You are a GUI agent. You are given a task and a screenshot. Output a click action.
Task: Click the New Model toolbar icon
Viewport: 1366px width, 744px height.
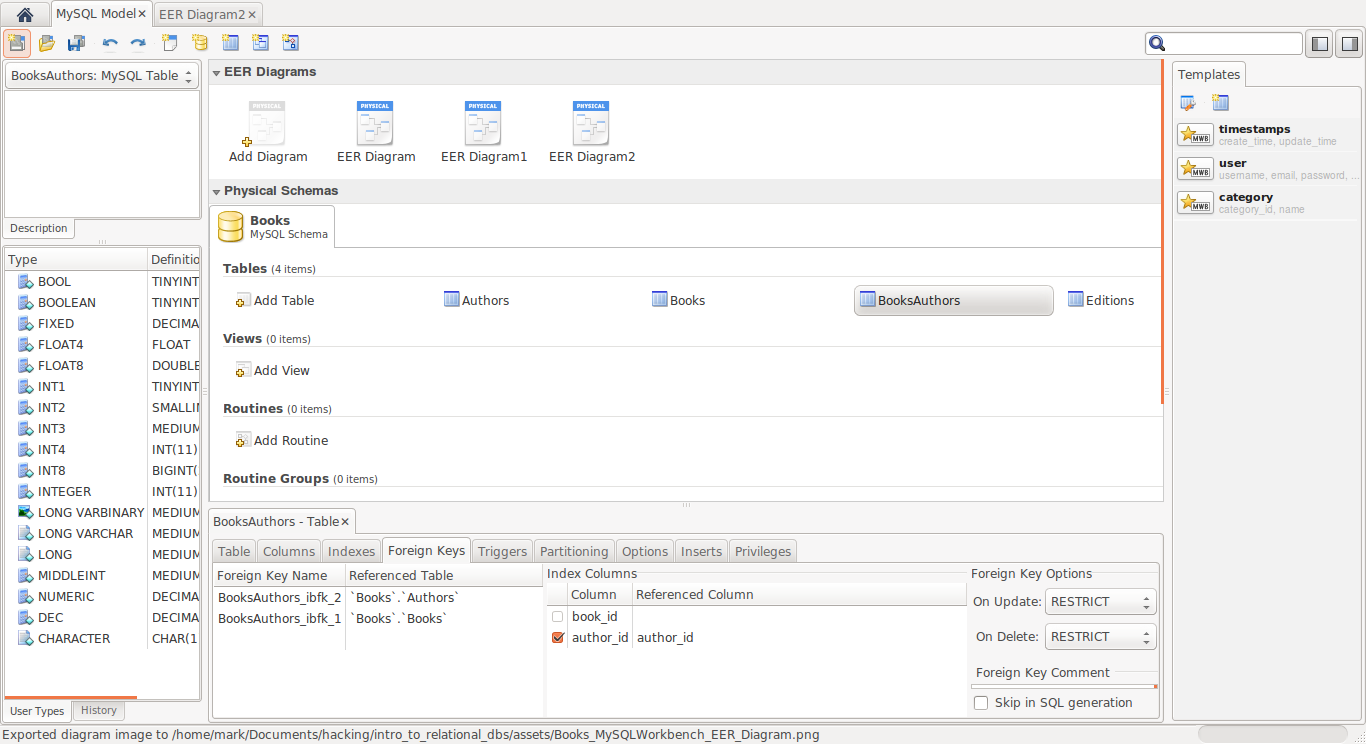17,43
